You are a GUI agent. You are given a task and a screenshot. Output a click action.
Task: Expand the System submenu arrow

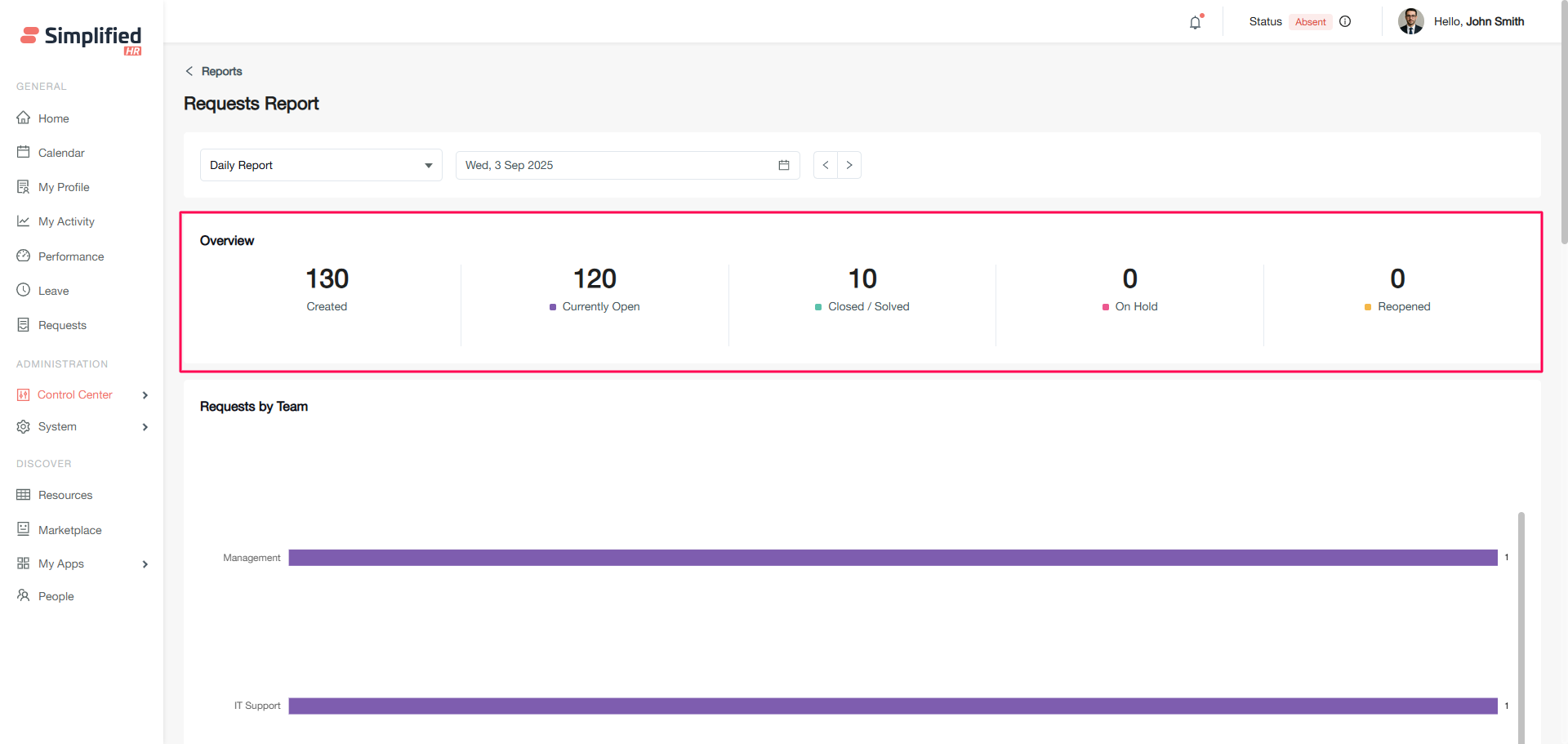[x=145, y=427]
